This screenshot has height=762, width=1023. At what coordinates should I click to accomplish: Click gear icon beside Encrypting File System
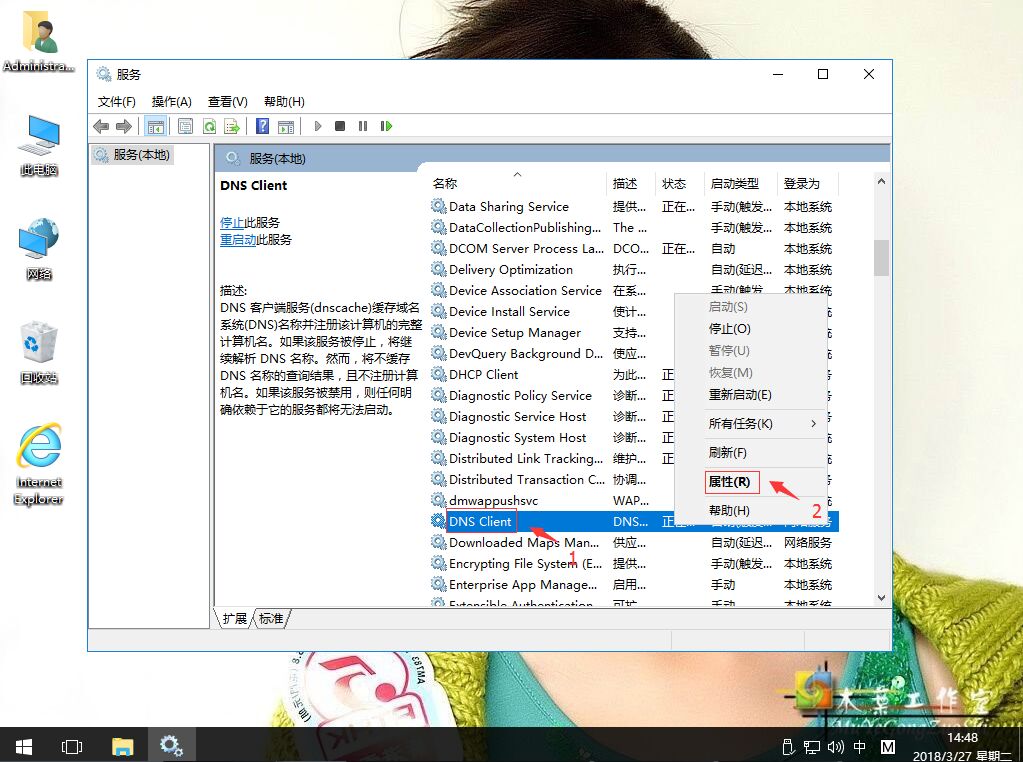(438, 563)
